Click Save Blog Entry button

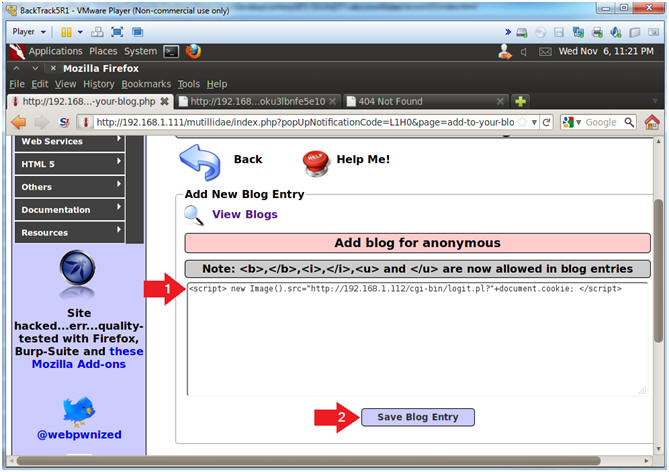418,417
